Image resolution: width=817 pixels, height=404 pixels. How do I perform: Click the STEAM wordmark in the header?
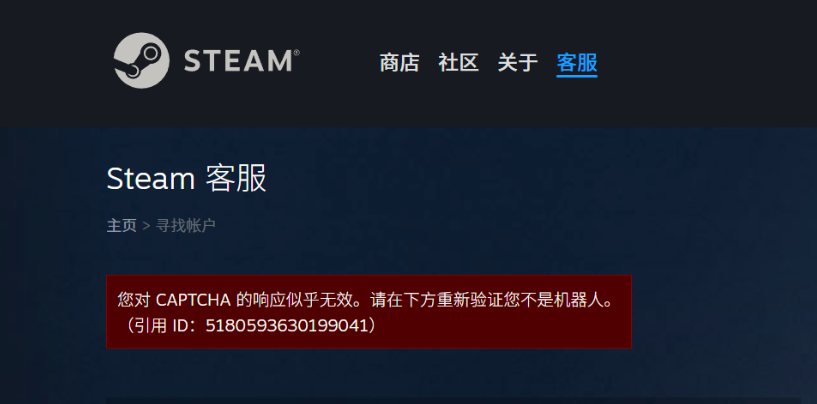pyautogui.click(x=238, y=61)
